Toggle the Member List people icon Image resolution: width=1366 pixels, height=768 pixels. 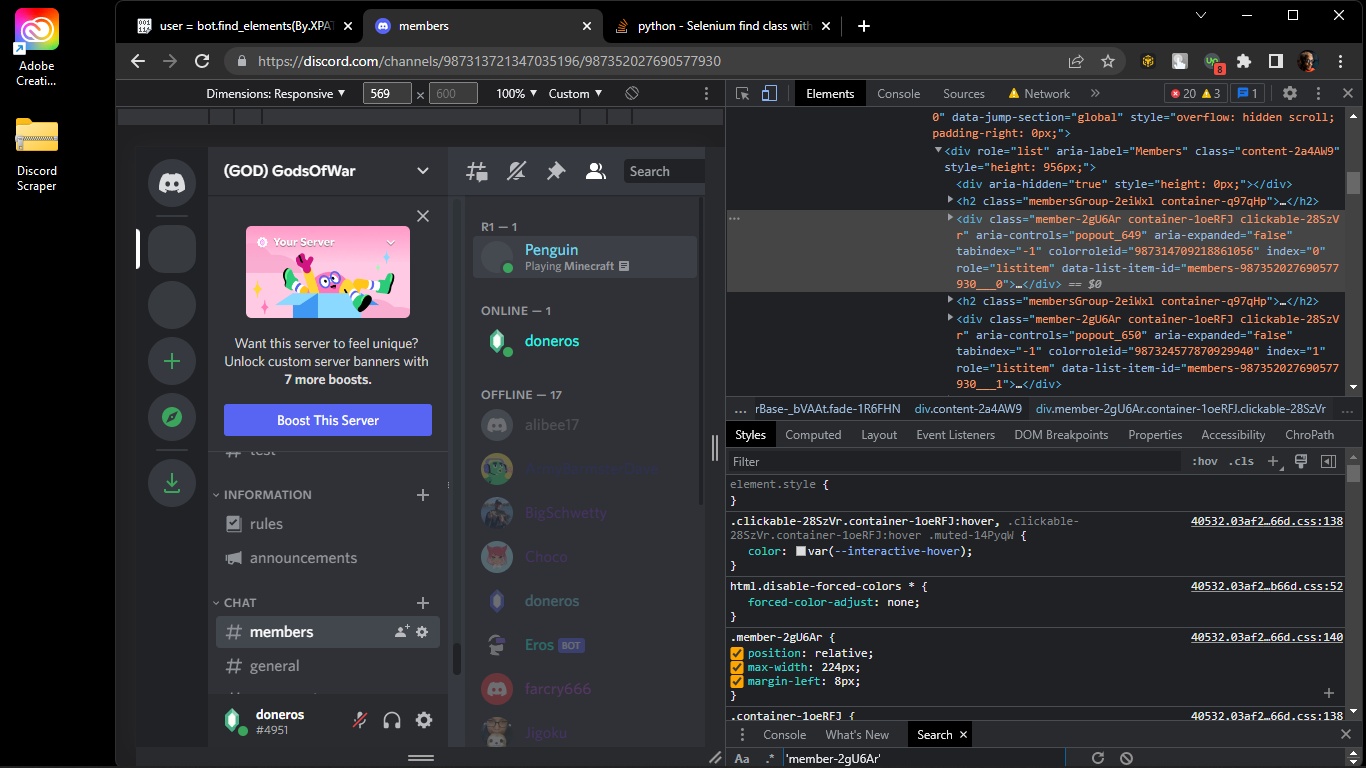click(596, 171)
